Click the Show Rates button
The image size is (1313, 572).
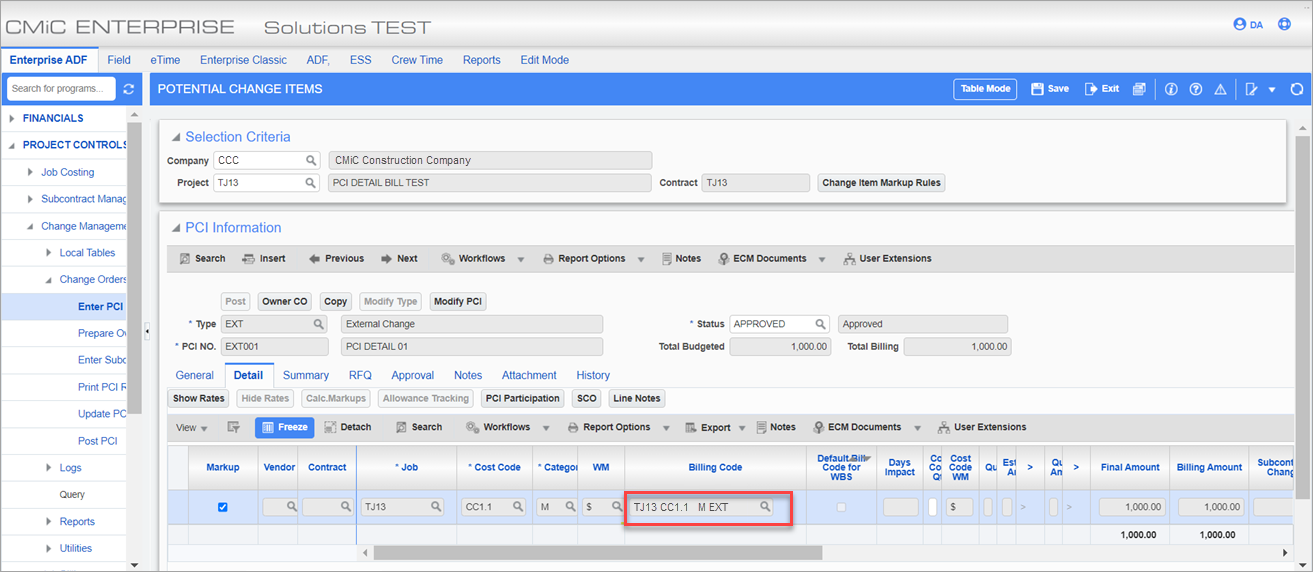(x=199, y=398)
